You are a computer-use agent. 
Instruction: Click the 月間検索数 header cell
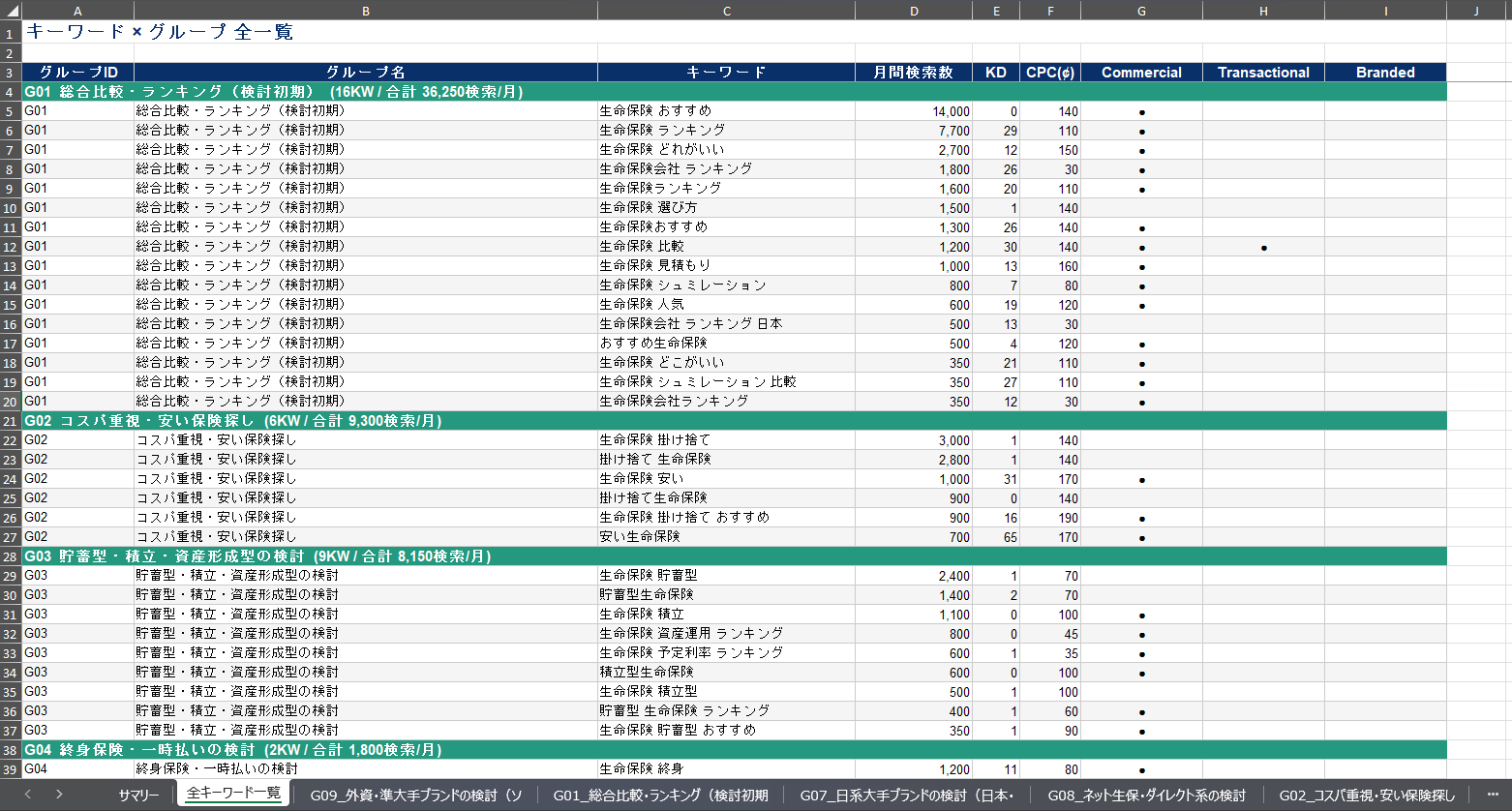pos(913,73)
